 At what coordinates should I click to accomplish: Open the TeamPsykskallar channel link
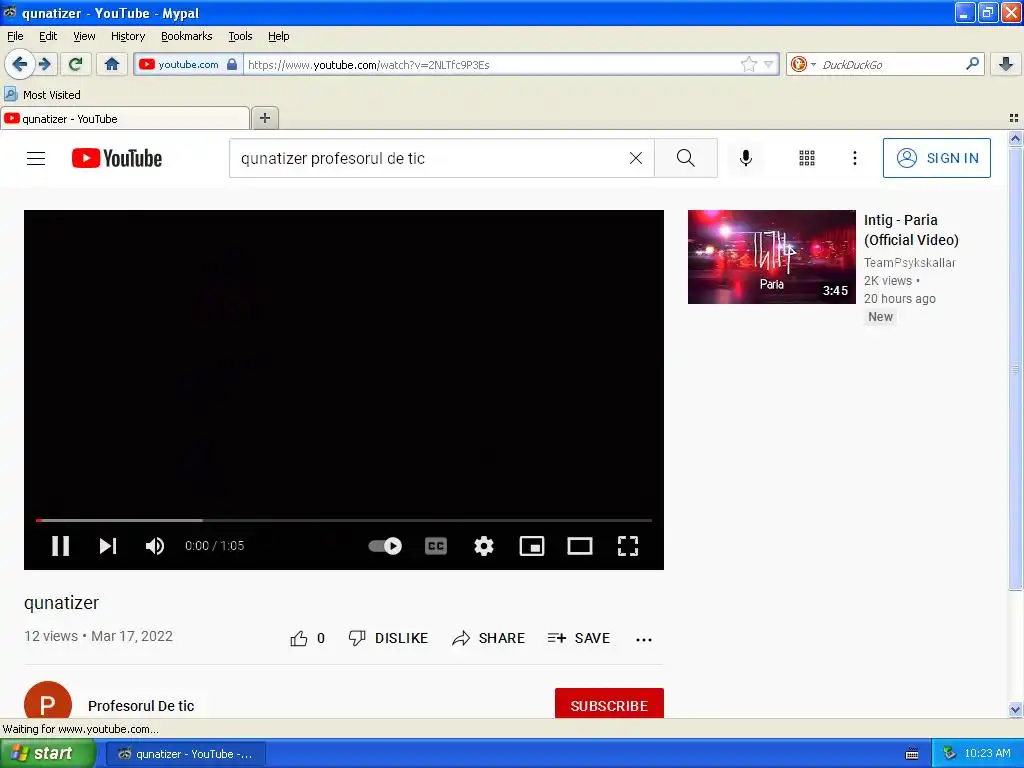(x=909, y=263)
